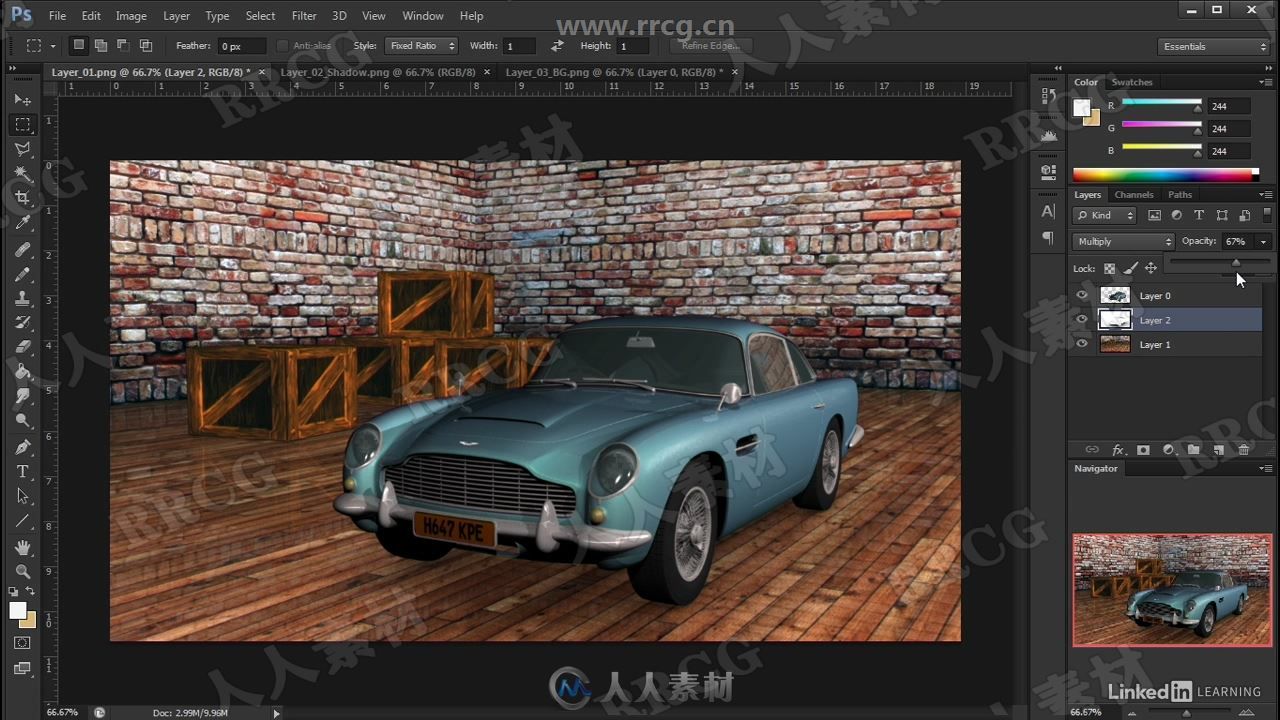The image size is (1280, 720).
Task: Add a layer mask
Action: 1143,450
